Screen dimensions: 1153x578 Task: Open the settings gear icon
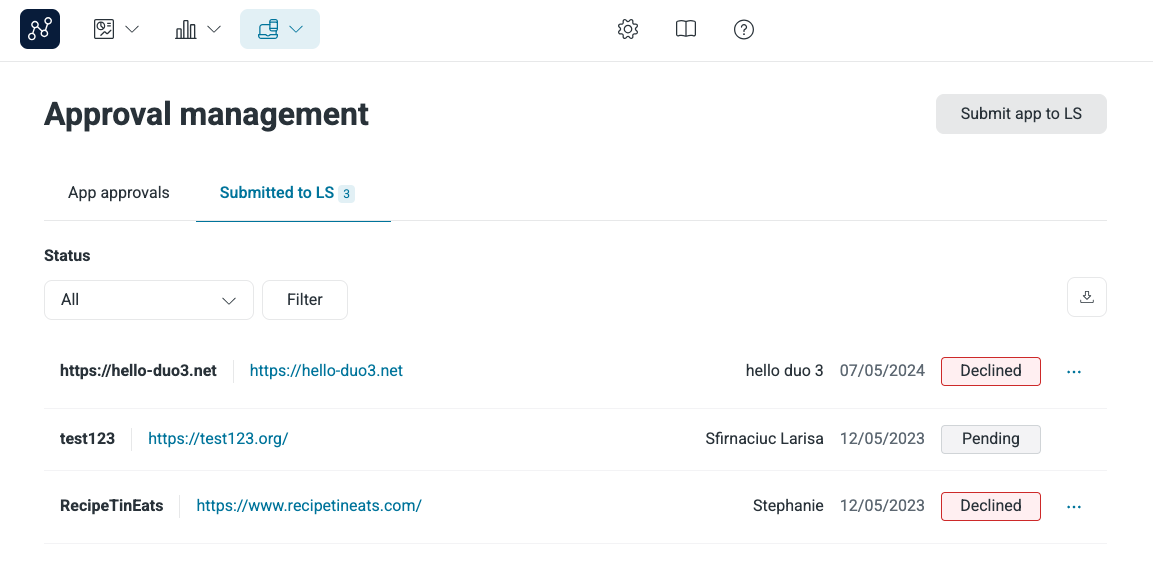tap(627, 29)
